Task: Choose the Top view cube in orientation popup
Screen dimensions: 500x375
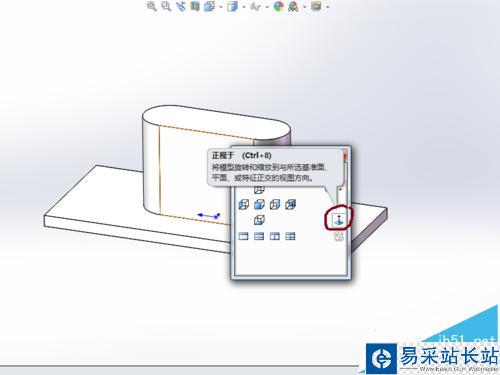Action: [259, 190]
